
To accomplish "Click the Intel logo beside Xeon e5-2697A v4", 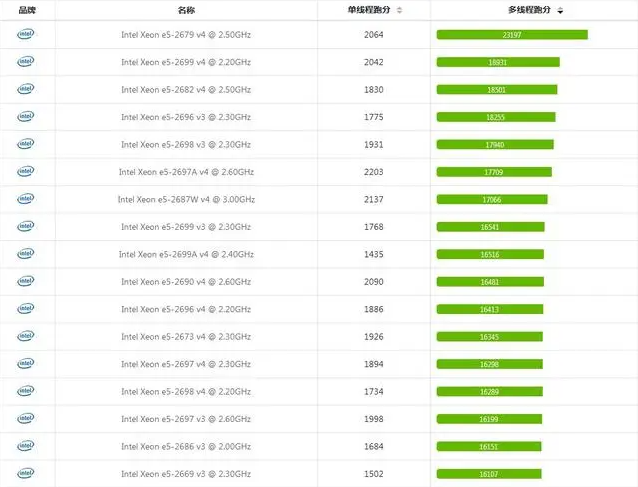I will point(25,172).
